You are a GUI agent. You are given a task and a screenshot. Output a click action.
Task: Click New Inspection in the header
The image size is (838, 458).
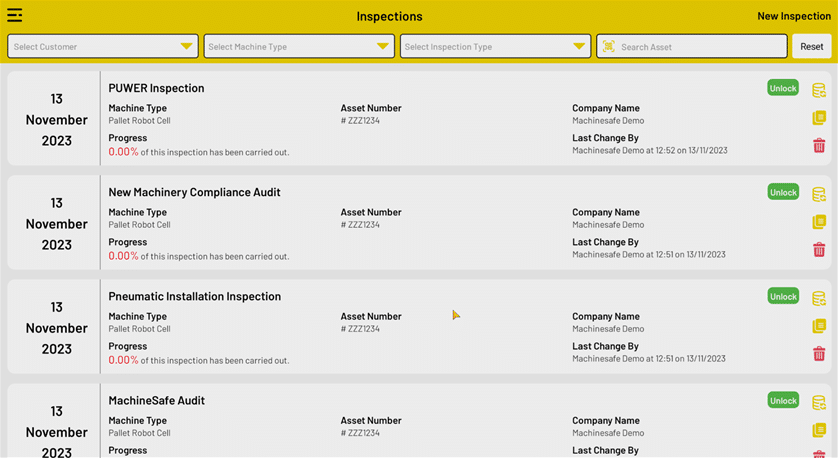(x=793, y=16)
